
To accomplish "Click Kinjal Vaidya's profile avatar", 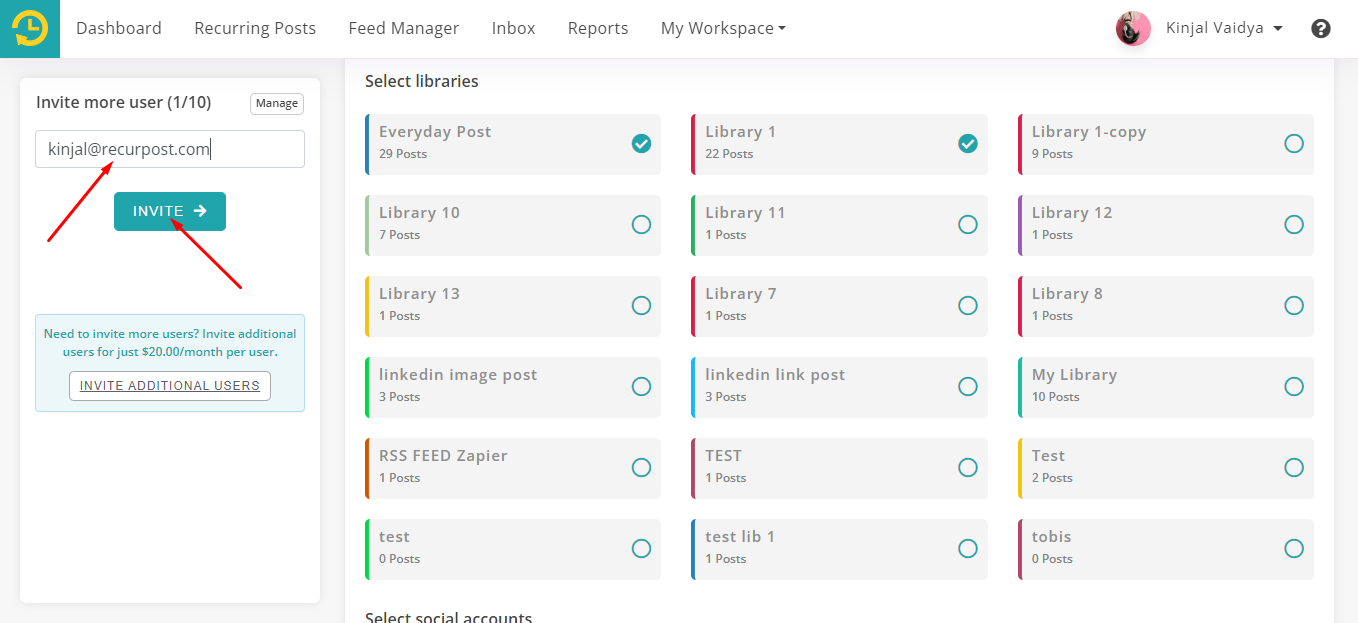I will [x=1133, y=29].
